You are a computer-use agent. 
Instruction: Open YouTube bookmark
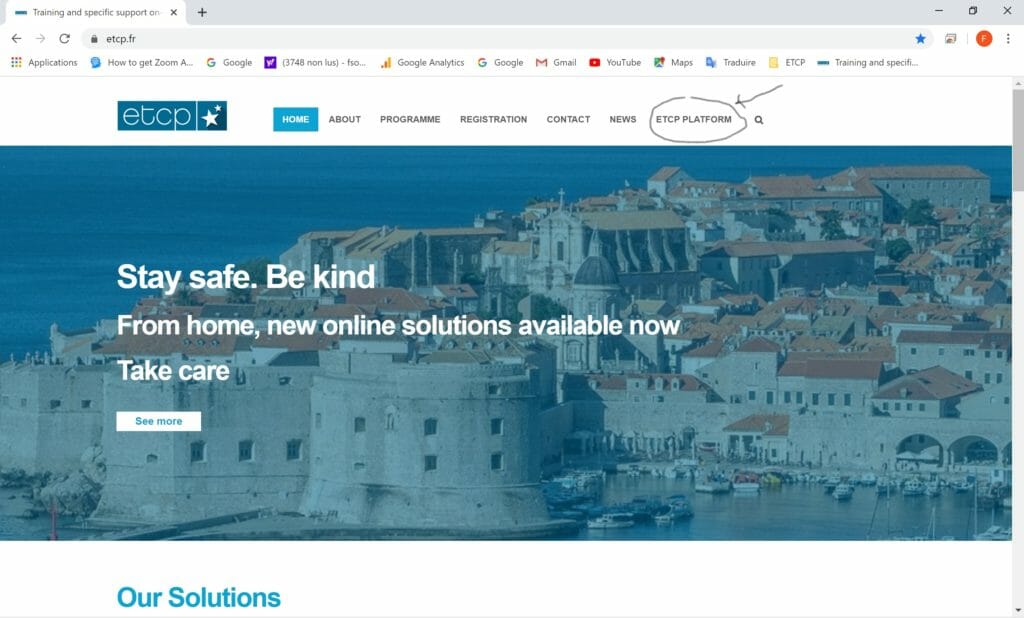click(x=615, y=63)
